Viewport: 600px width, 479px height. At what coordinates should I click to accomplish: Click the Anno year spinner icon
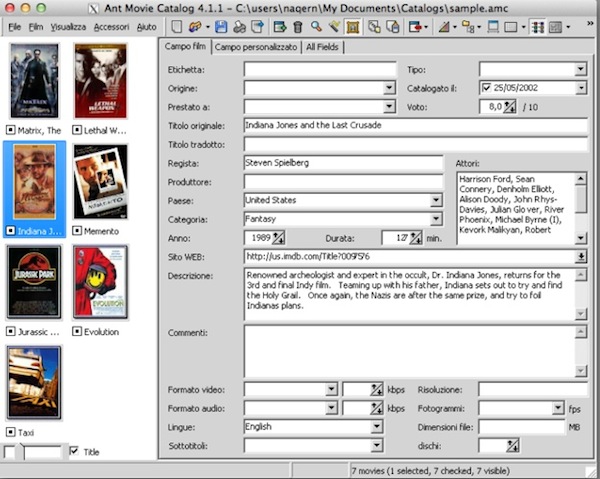click(x=278, y=238)
